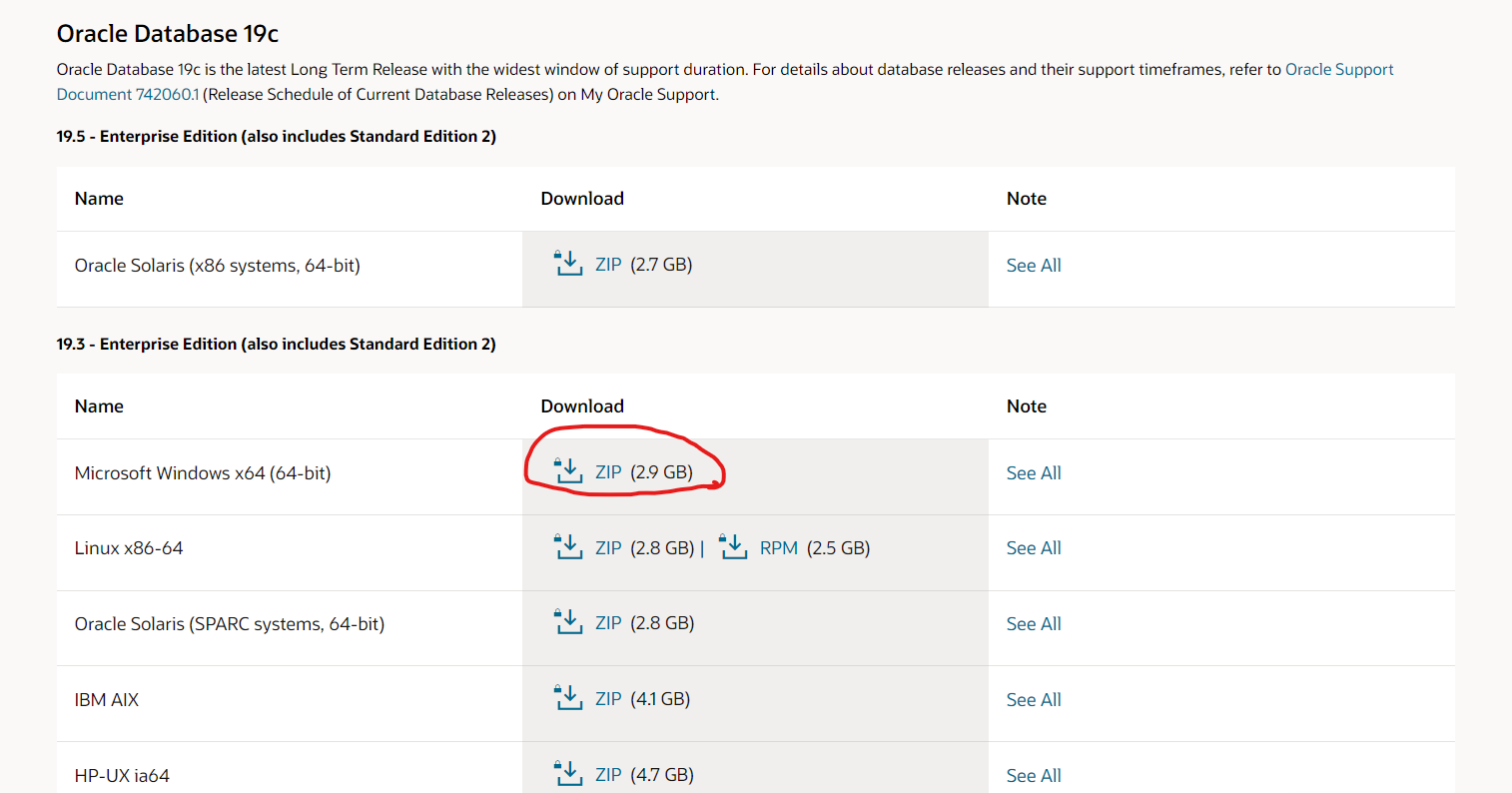Screen dimensions: 1512x793
Task: Open See All for Oracle Solaris x86
Action: tap(1034, 266)
